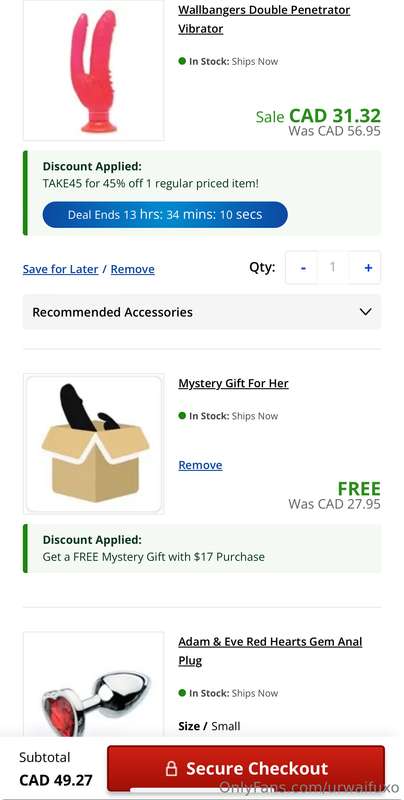Open the Mystery Gift For Her product page
404x800 pixels.
(233, 383)
